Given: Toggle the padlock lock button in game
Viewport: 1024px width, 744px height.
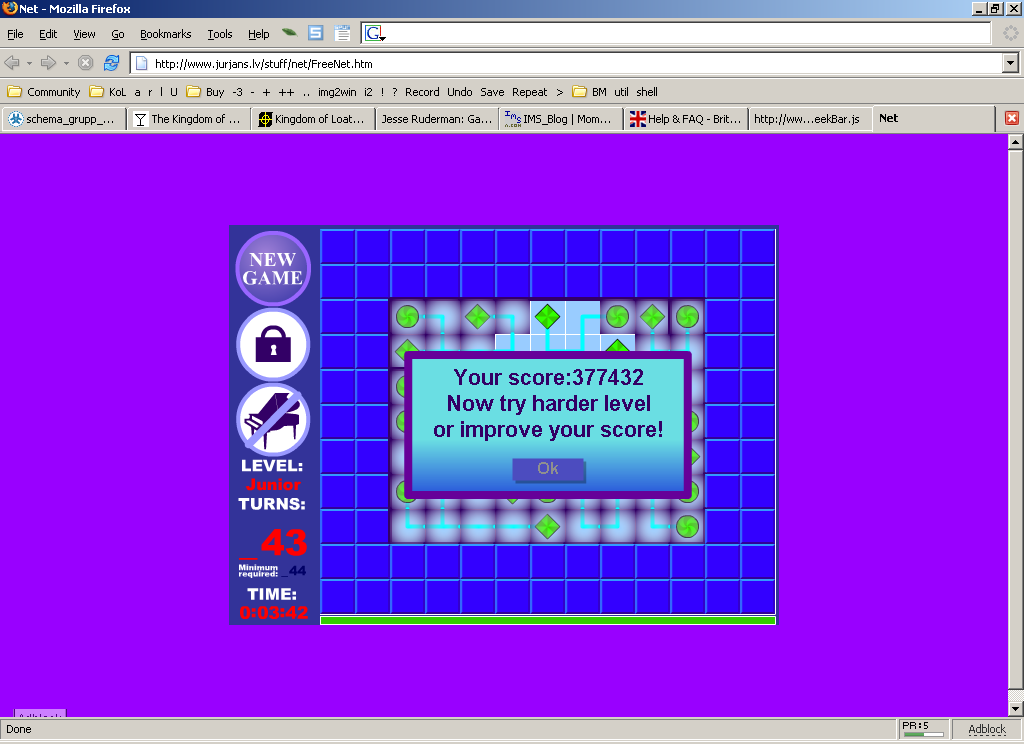Looking at the screenshot, I should (x=273, y=345).
